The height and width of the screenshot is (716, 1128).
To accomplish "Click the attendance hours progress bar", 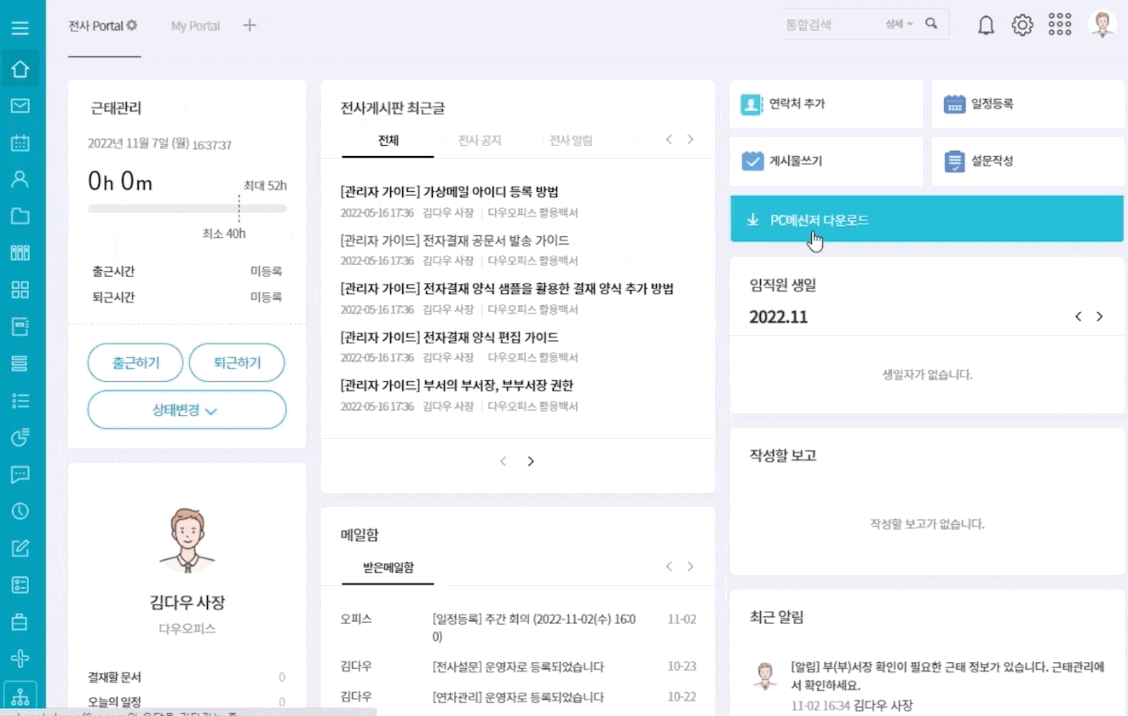I will pyautogui.click(x=187, y=209).
